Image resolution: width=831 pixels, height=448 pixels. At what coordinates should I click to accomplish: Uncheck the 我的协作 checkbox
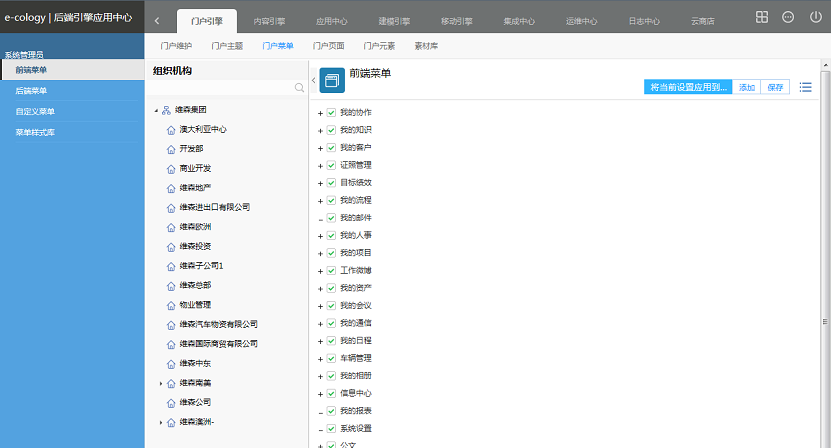(331, 112)
